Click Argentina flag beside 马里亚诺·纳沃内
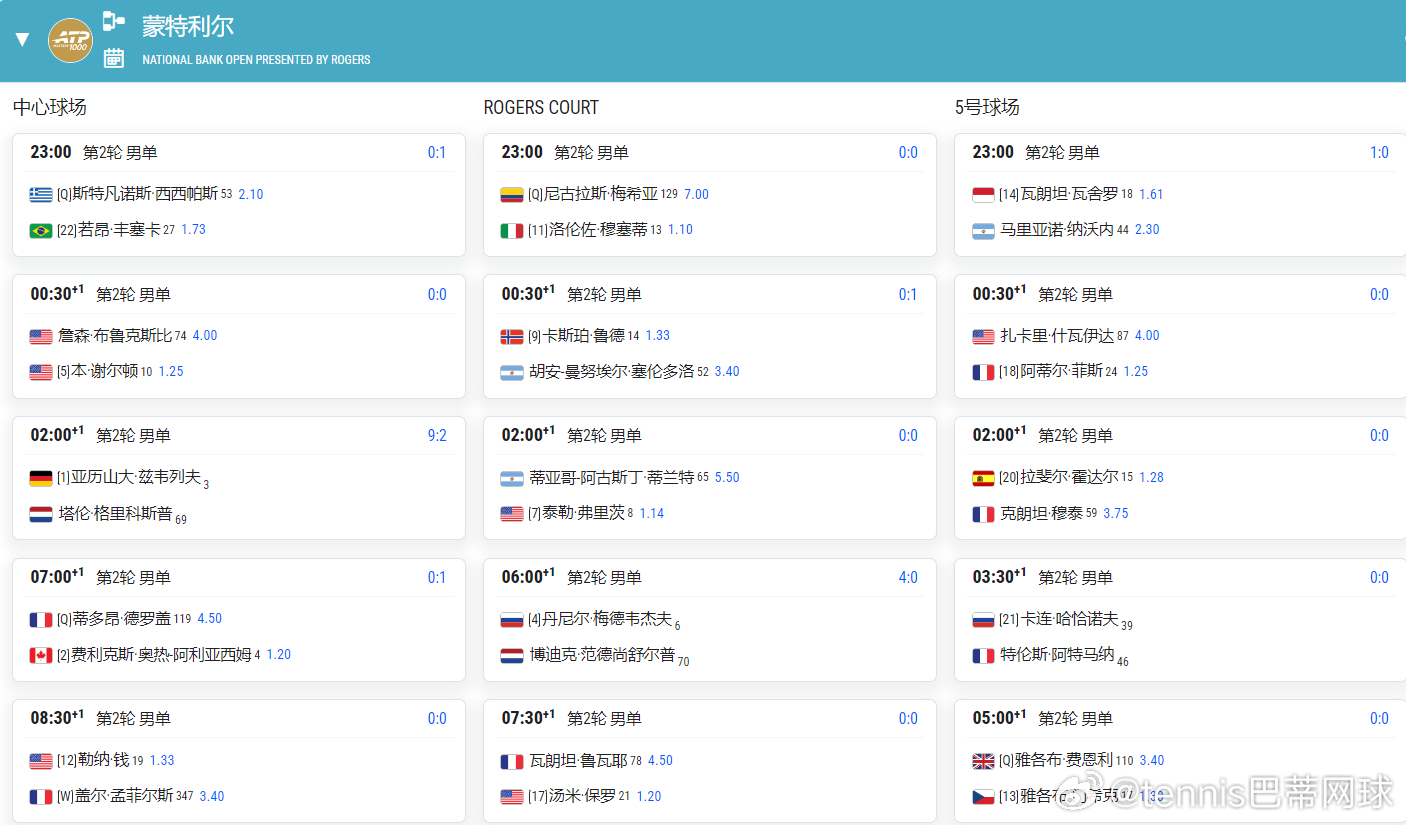 click(983, 231)
